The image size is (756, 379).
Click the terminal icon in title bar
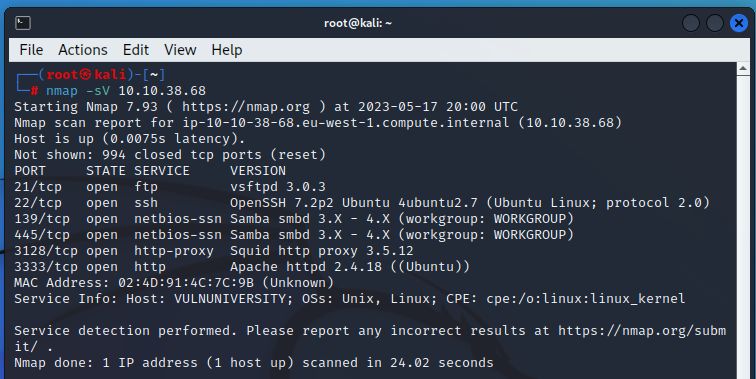pos(23,23)
